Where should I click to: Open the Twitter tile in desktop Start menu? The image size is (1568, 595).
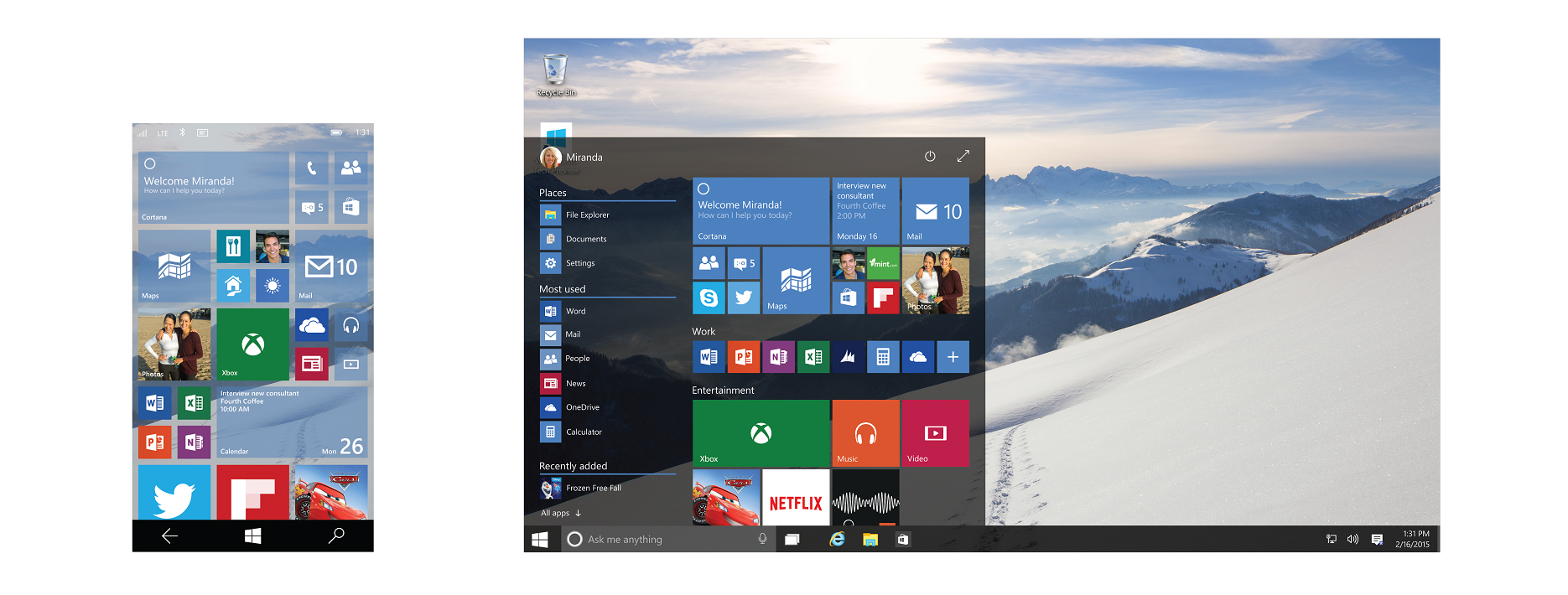pos(744,297)
